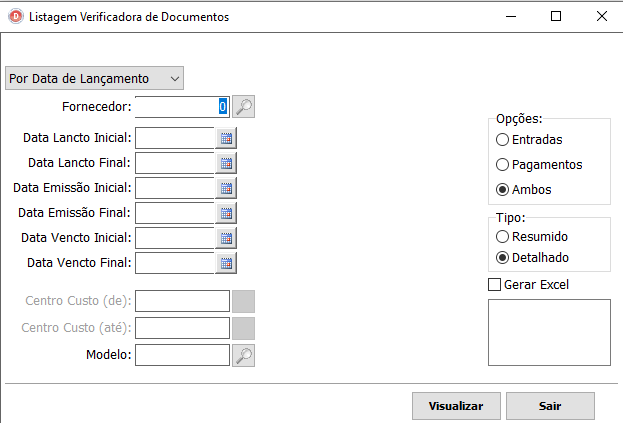Viewport: 623px width, 423px height.
Task: Click the Data Lancto Inicial date field
Action: (174, 138)
